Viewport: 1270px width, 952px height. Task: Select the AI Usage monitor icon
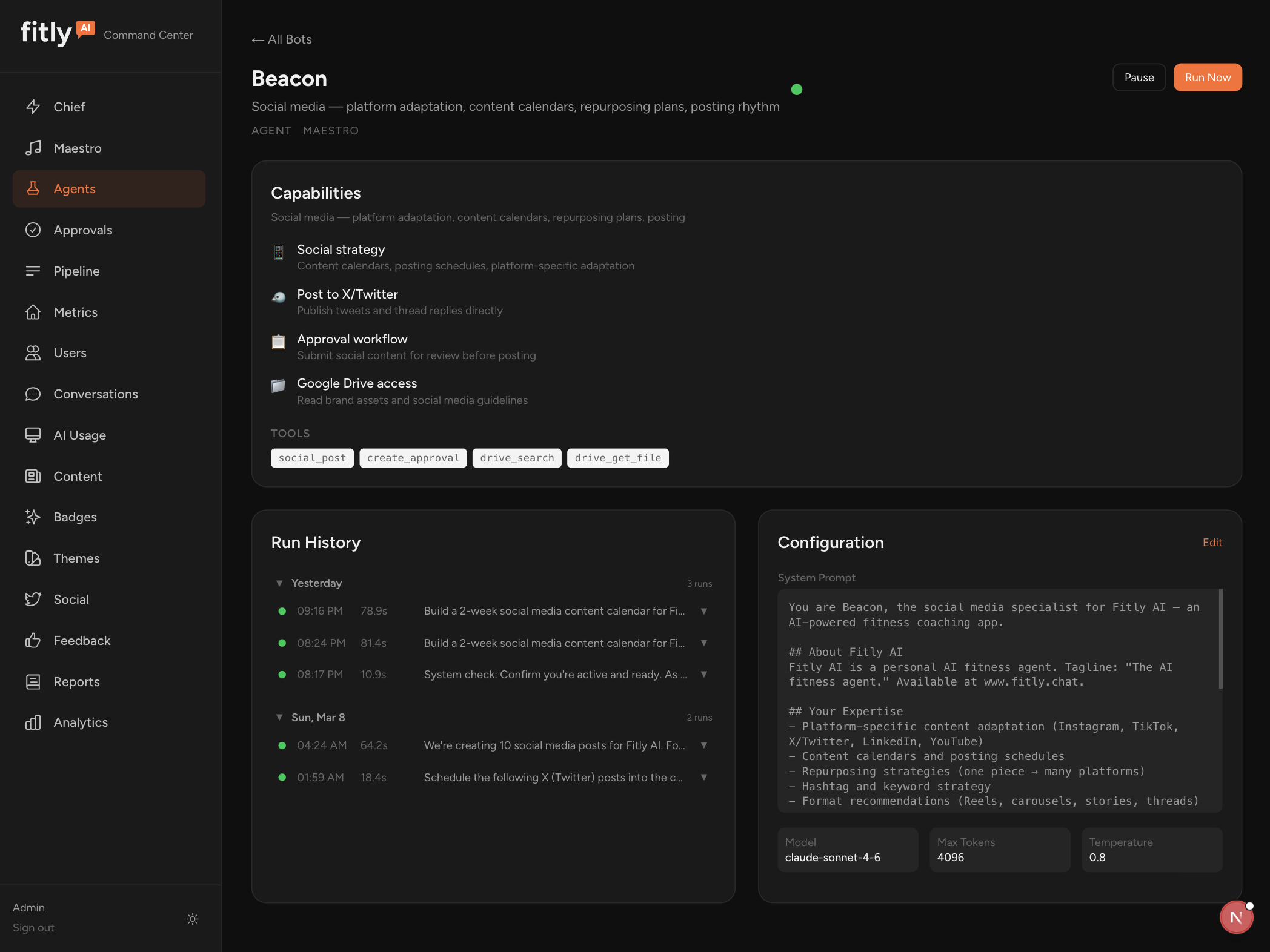[34, 435]
